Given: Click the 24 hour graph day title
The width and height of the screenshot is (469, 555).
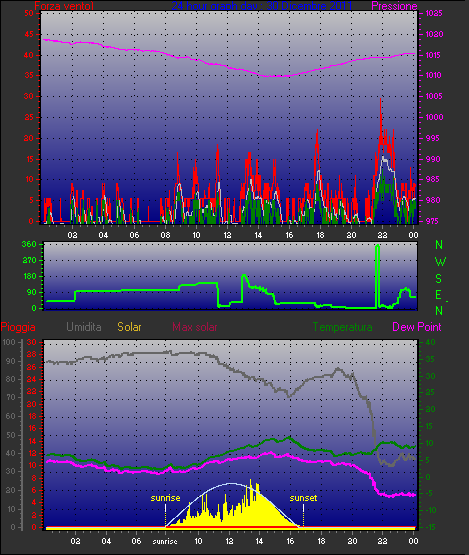Looking at the screenshot, I should click(x=262, y=6).
